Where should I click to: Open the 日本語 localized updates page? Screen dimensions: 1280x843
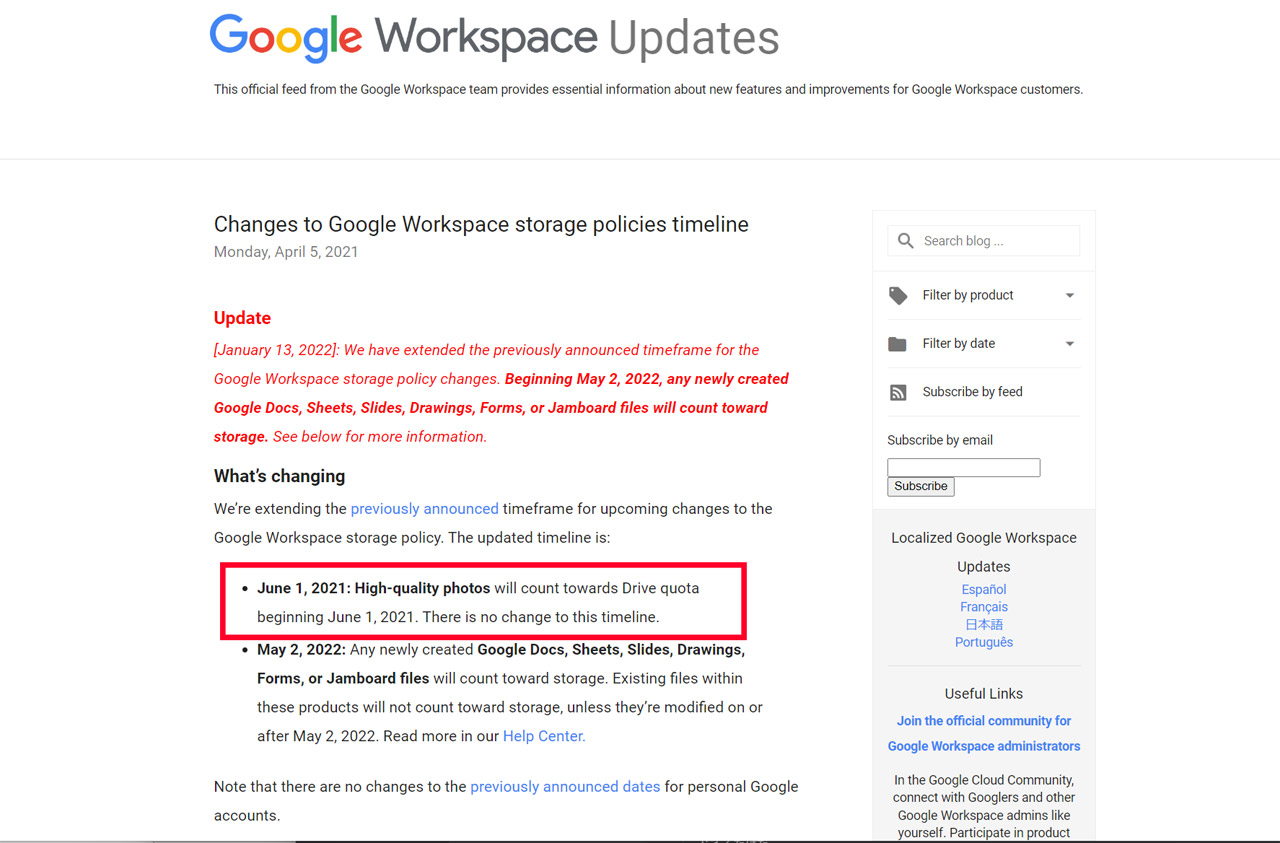(983, 624)
